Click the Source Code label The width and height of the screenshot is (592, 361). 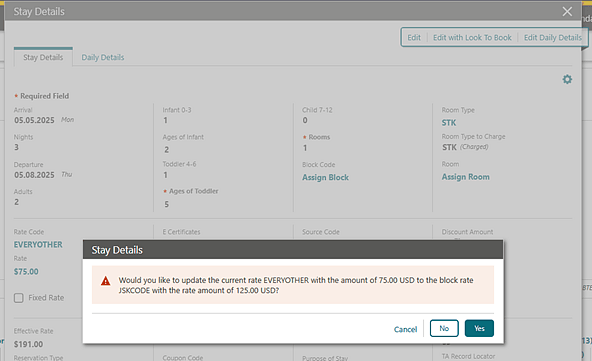coord(321,232)
